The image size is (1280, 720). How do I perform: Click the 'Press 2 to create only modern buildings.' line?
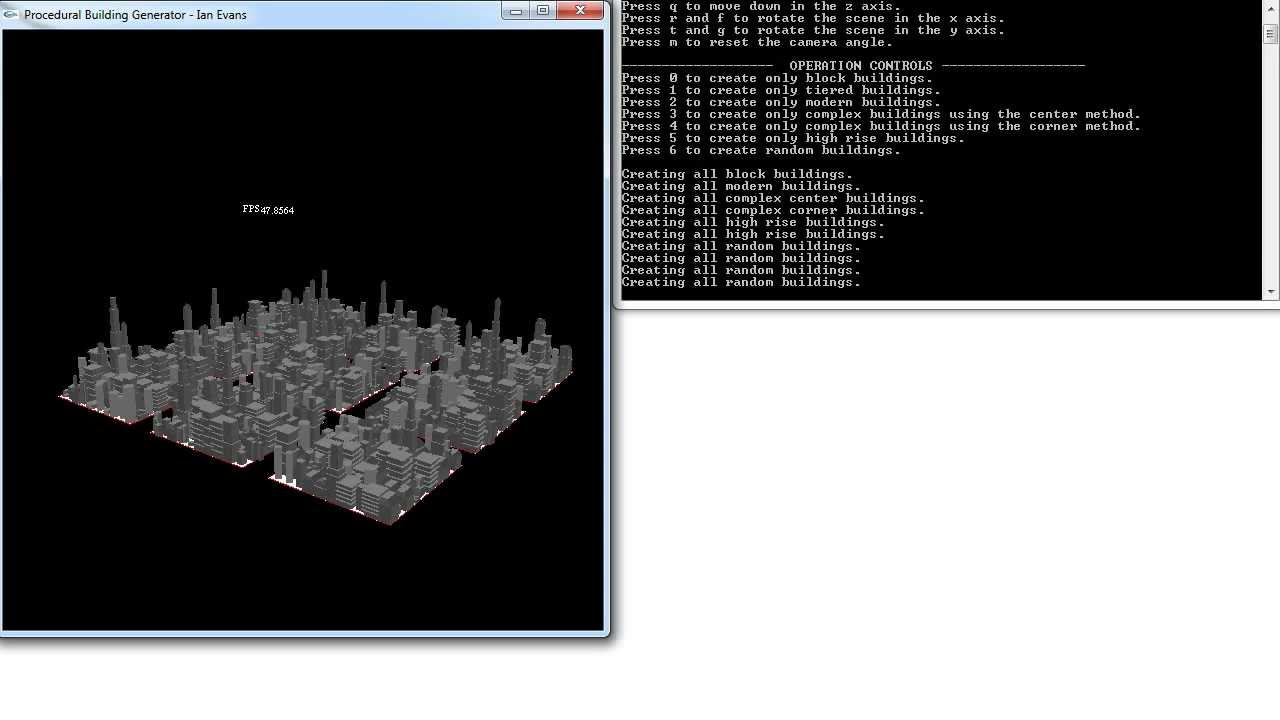click(781, 102)
